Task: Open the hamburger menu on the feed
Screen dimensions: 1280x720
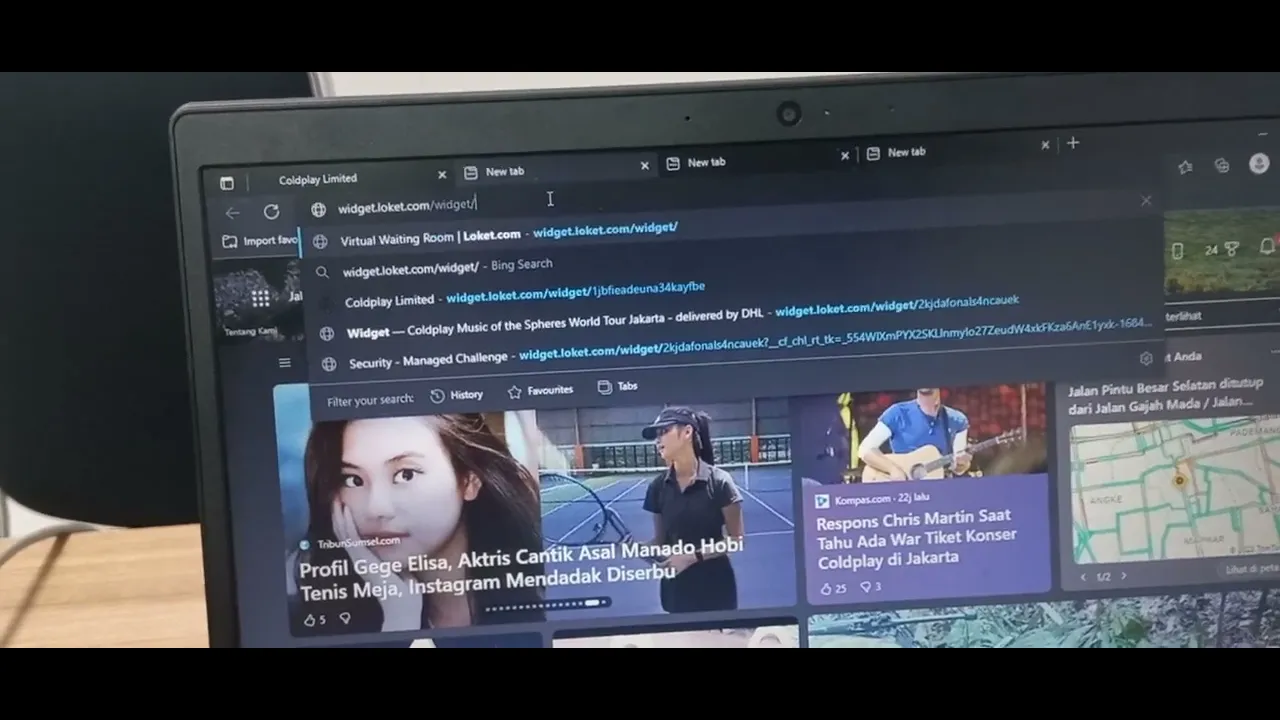Action: click(285, 363)
